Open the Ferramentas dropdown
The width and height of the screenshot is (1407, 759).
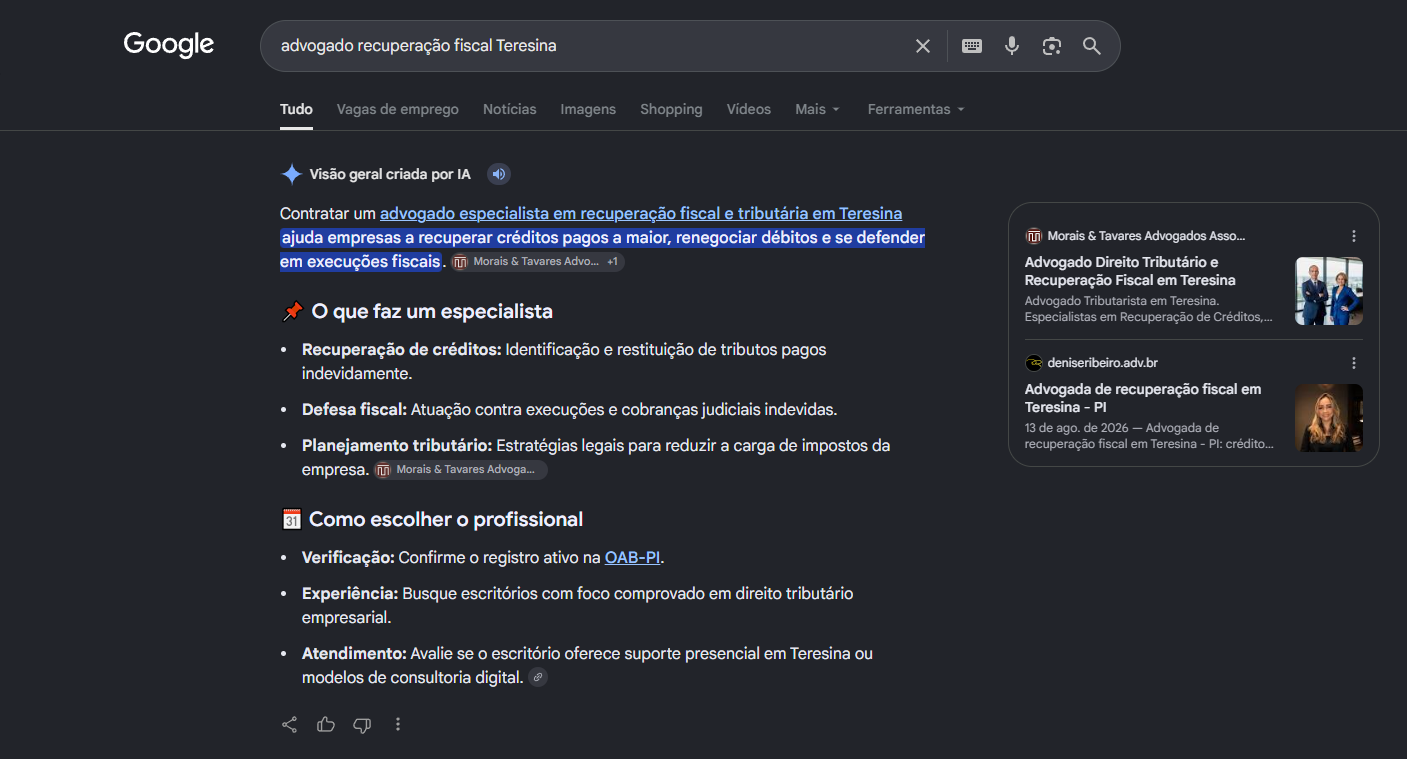tap(916, 109)
